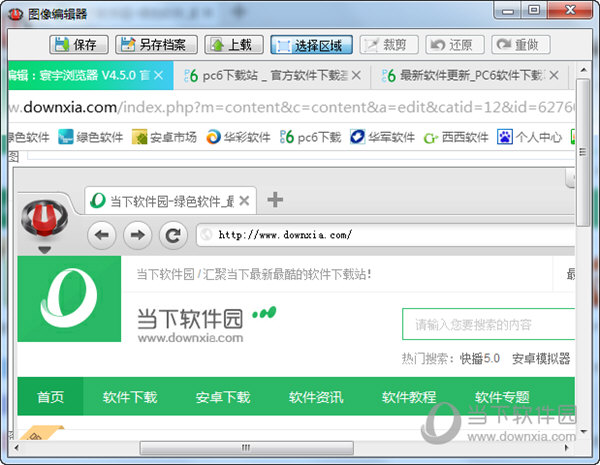Open 软件专题 navigation item
This screenshot has height=465, width=600.
502,397
